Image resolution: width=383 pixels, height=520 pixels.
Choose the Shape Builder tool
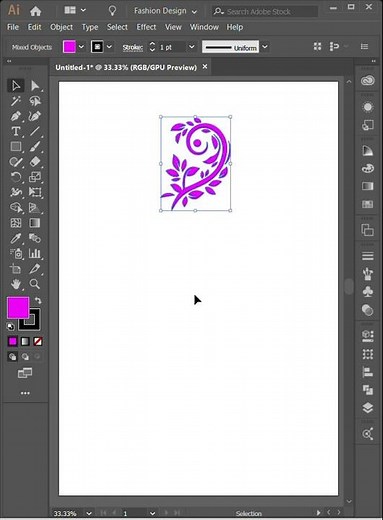pyautogui.click(x=16, y=208)
